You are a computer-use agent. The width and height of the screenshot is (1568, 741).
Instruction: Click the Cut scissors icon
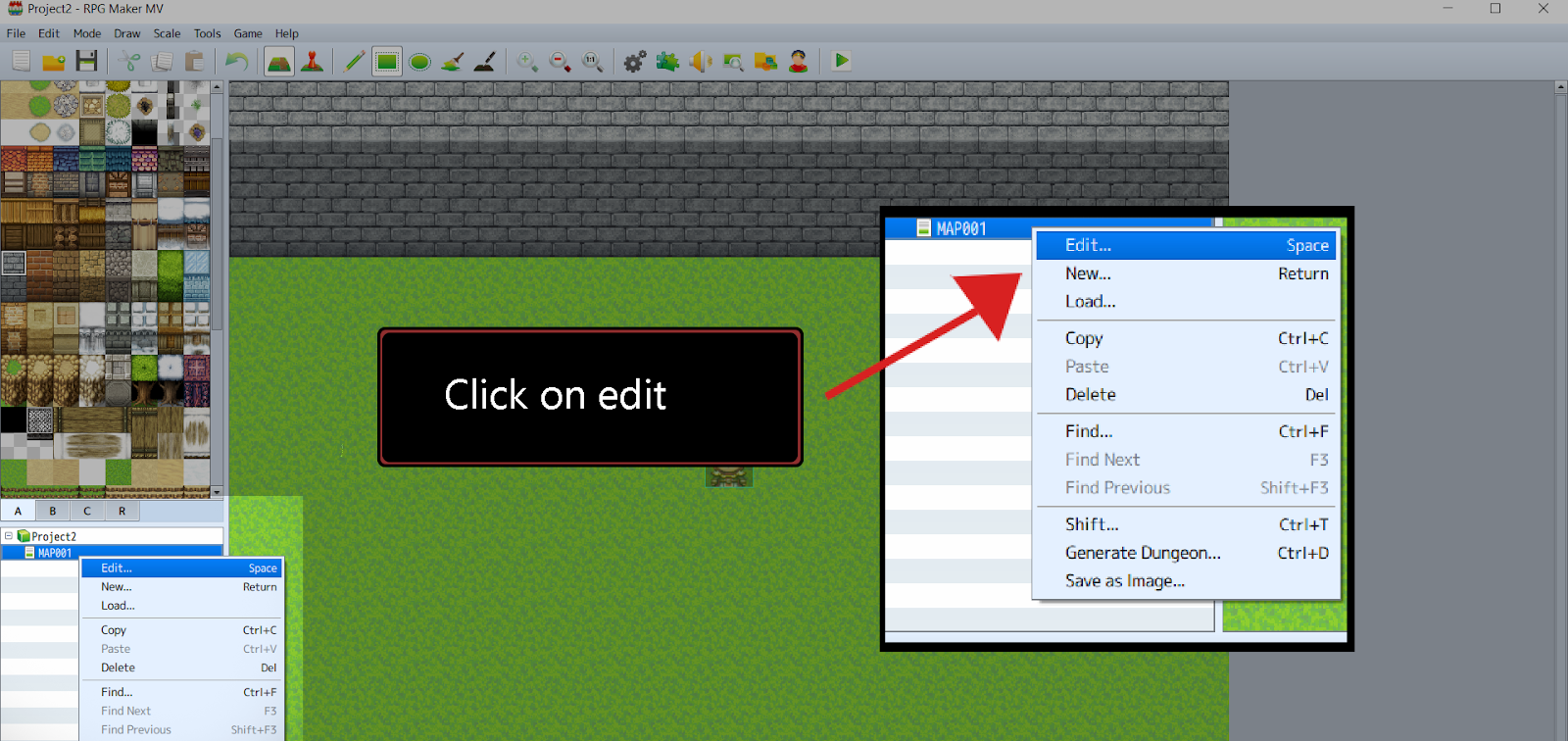coord(129,61)
